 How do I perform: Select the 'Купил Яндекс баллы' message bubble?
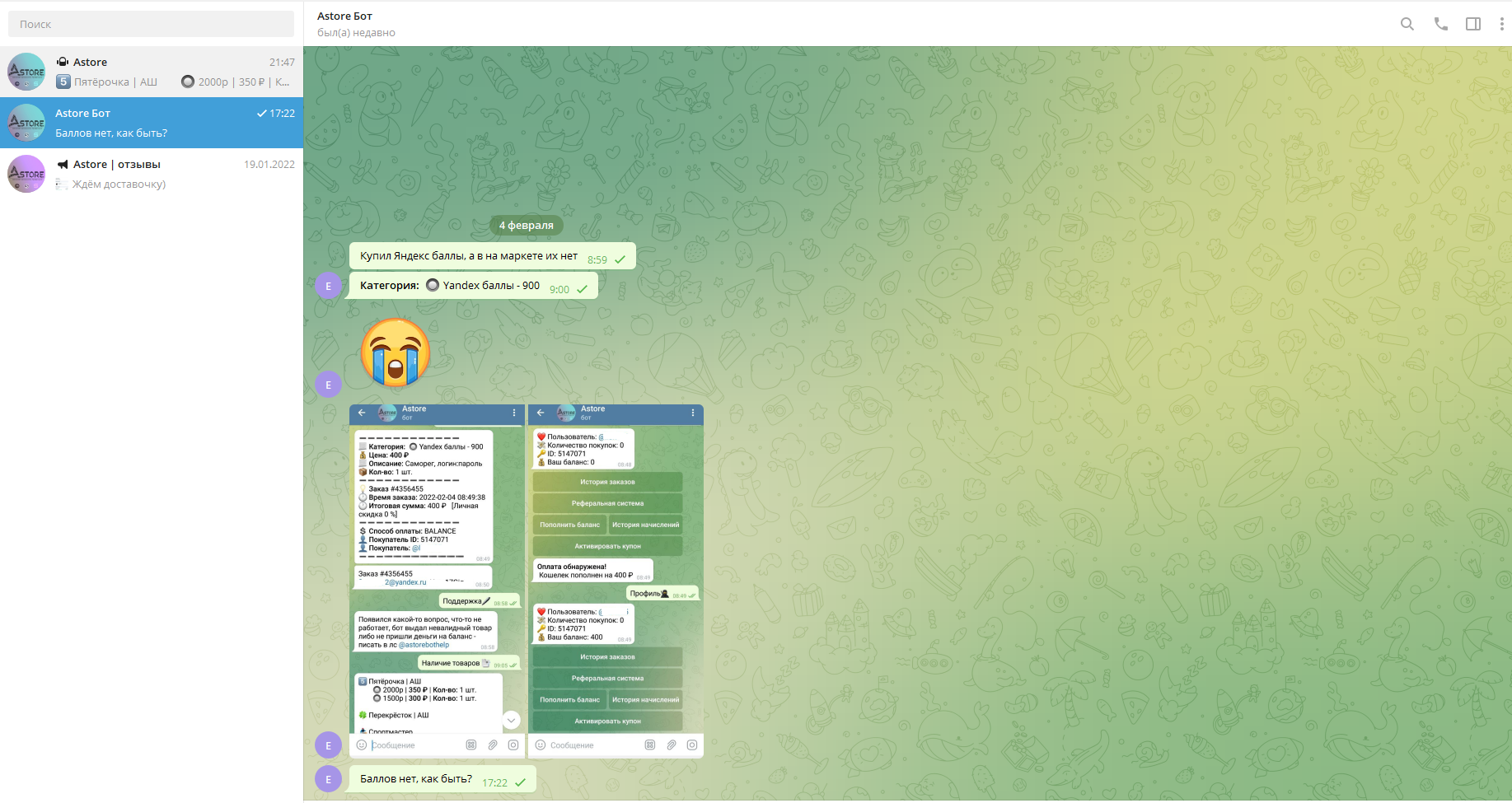click(492, 256)
